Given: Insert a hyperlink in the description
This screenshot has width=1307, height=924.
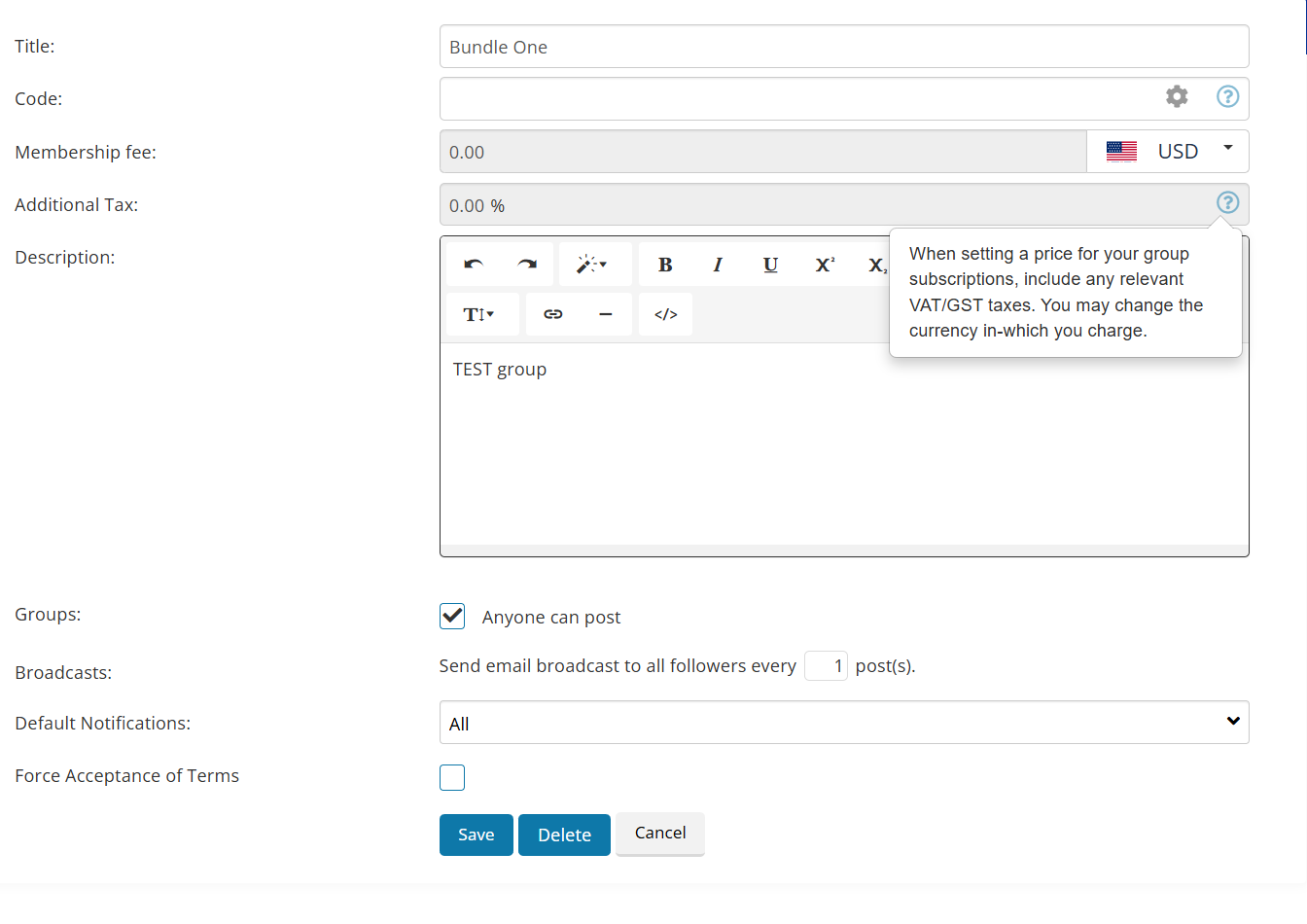Looking at the screenshot, I should tap(553, 314).
